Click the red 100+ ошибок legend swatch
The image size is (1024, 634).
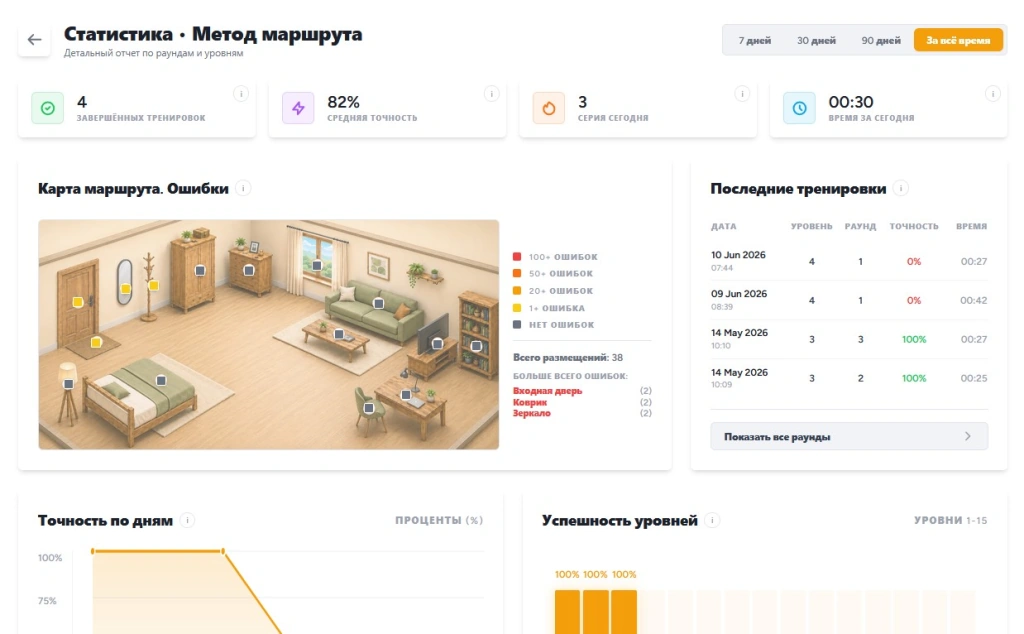tap(517, 257)
